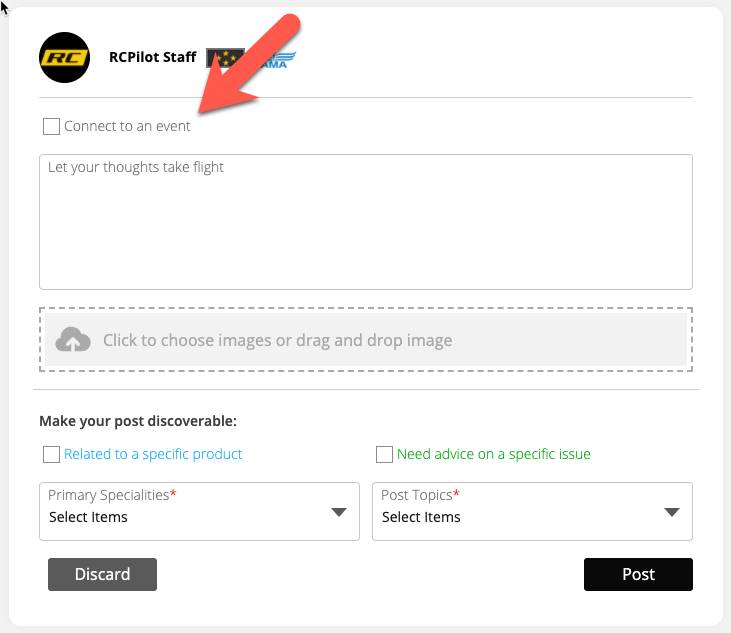Click the 'Connect to an event' label text
This screenshot has width=731, height=633.
tap(127, 127)
